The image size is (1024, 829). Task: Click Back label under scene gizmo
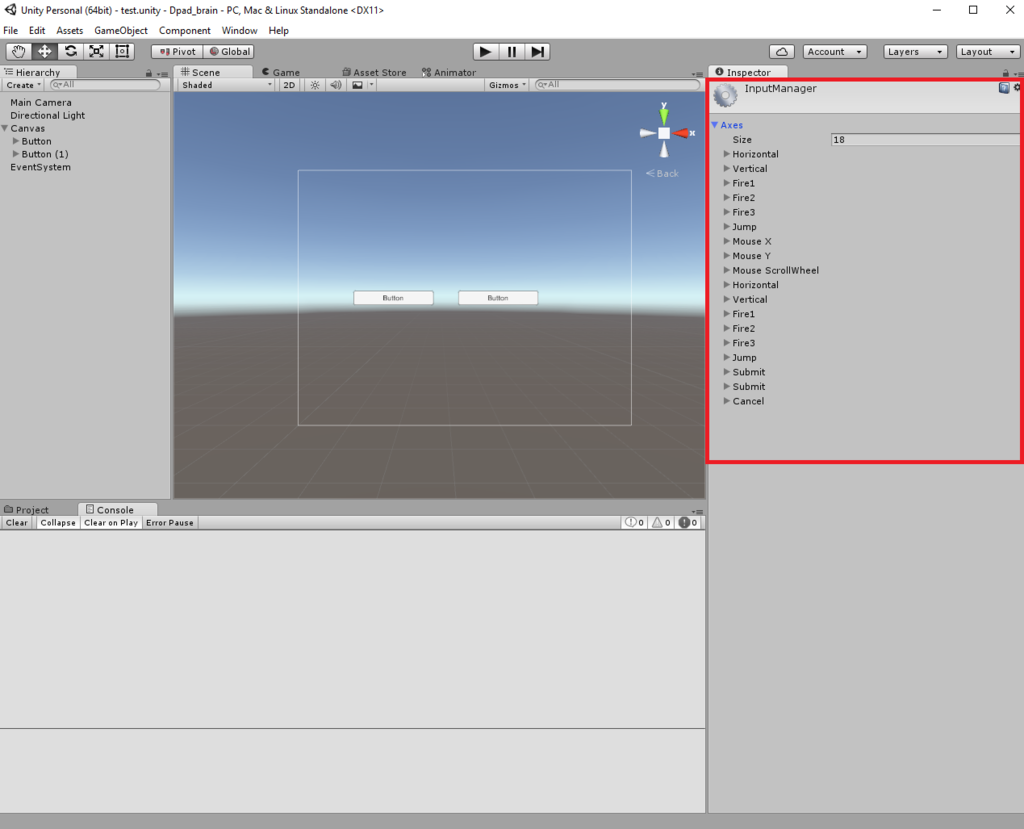coord(662,173)
